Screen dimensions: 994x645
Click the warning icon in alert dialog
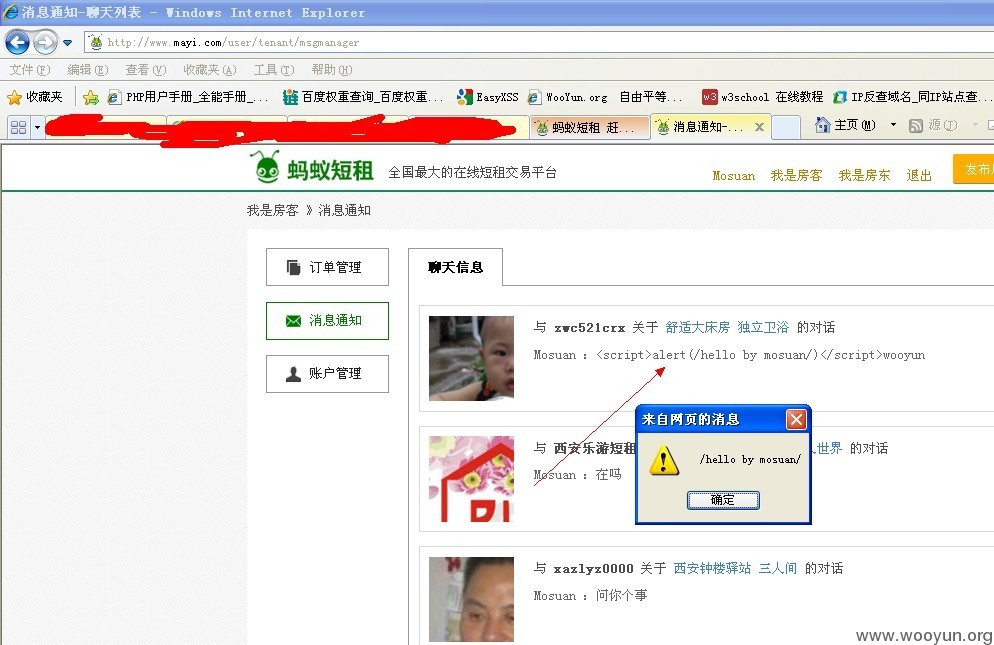coord(664,460)
